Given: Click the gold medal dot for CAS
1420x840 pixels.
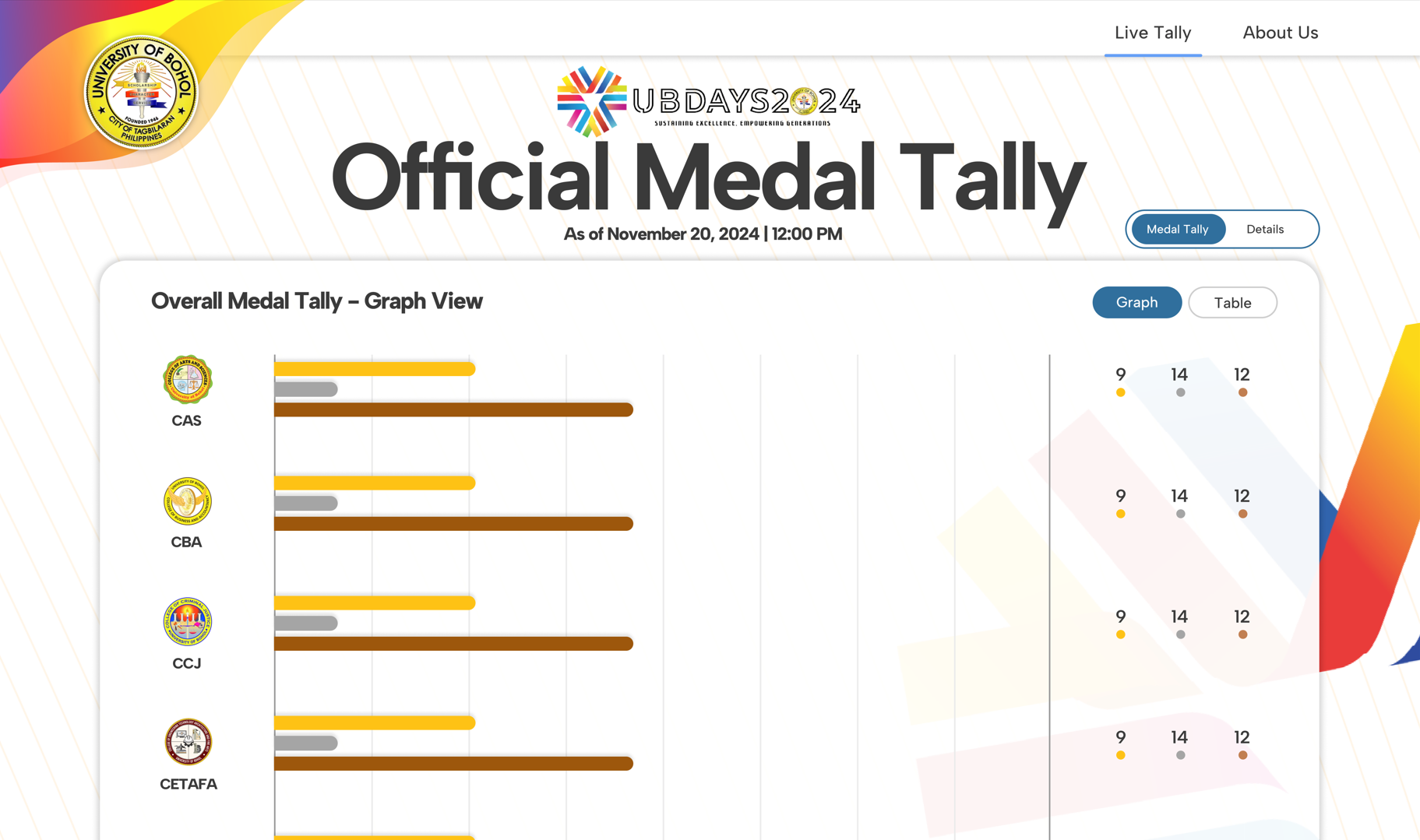Looking at the screenshot, I should (x=1120, y=392).
